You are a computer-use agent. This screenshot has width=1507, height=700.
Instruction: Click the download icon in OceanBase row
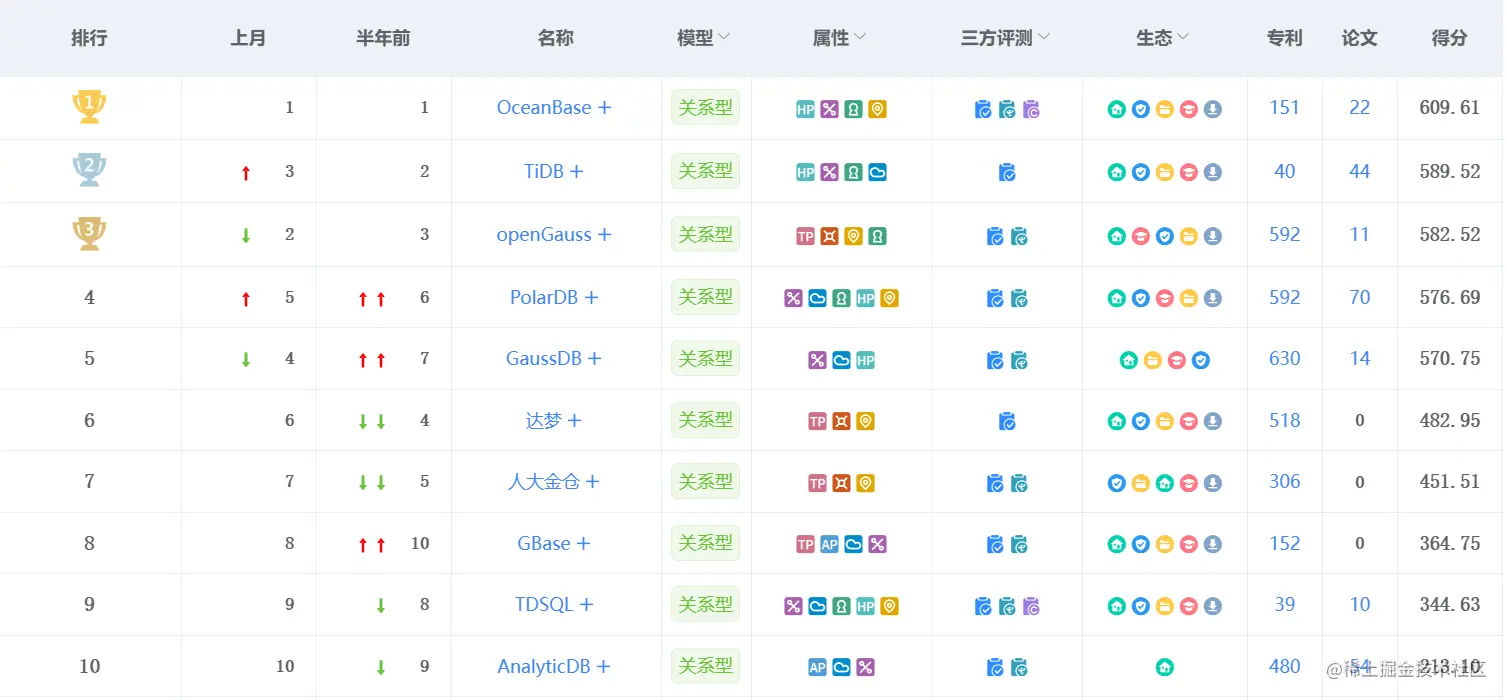click(x=1212, y=110)
